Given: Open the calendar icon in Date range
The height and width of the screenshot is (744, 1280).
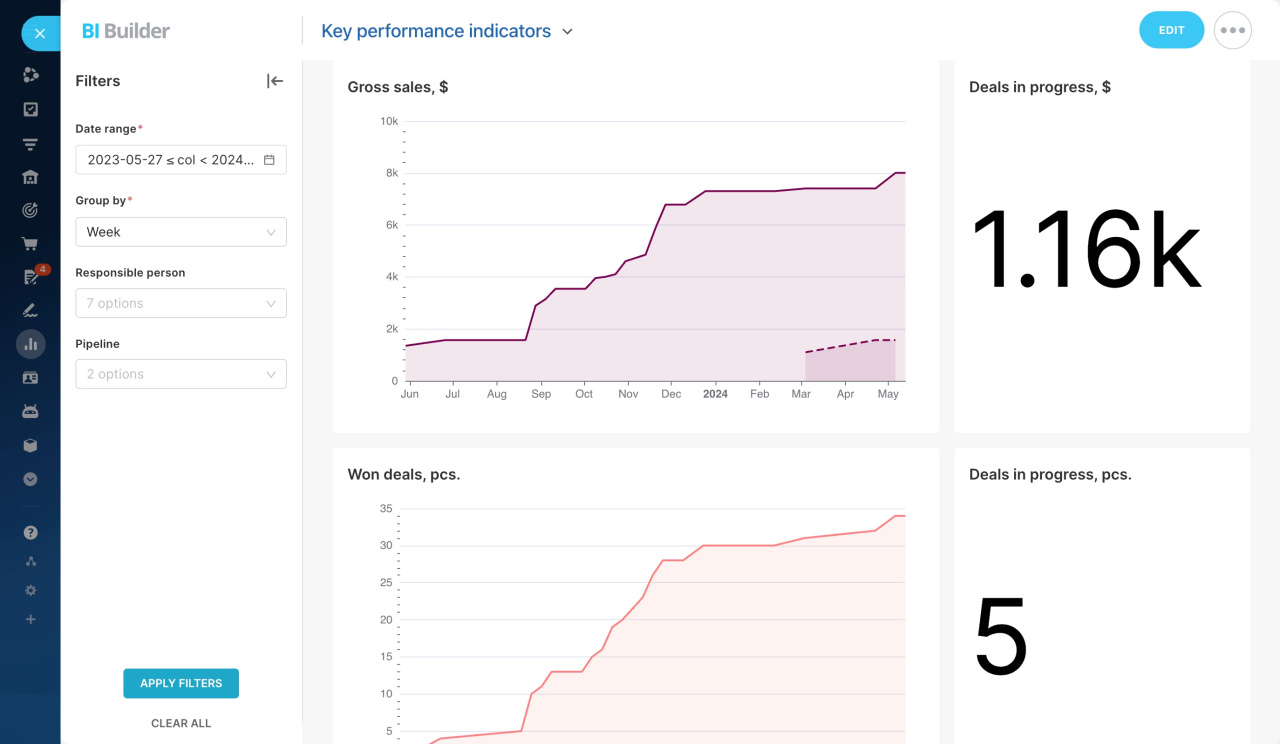Looking at the screenshot, I should (x=269, y=160).
